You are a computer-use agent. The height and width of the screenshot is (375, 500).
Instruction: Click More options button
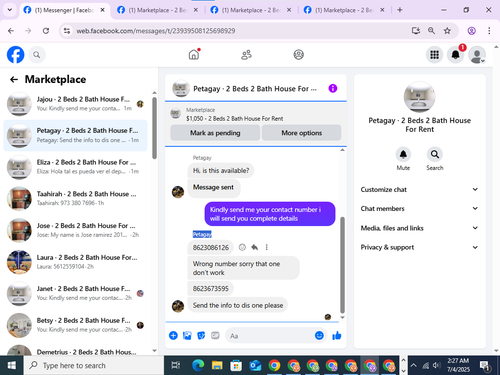pos(301,133)
